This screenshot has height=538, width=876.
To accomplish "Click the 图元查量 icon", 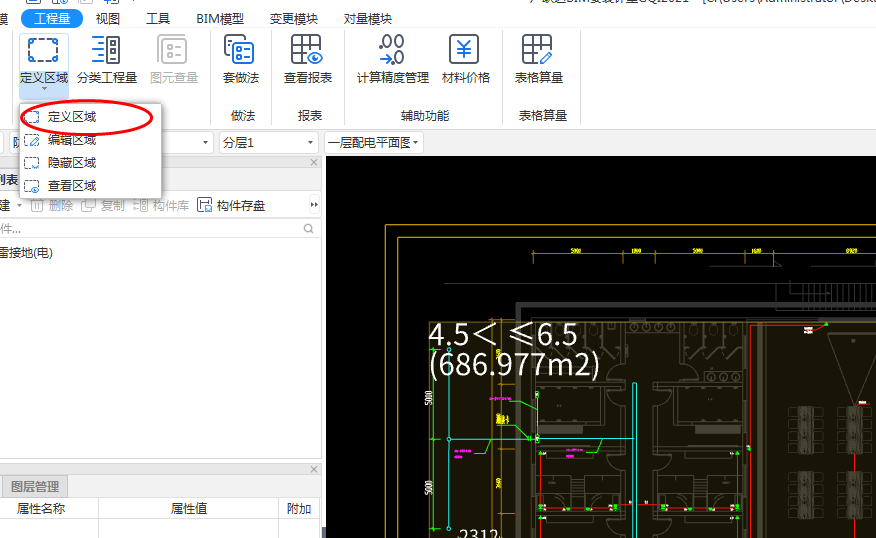I will tap(174, 59).
